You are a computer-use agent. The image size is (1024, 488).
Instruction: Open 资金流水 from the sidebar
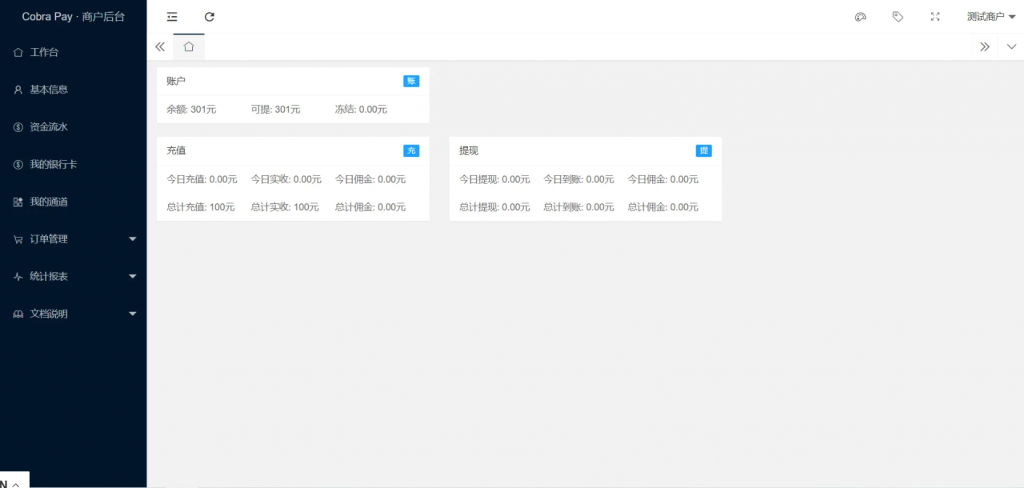[48, 127]
